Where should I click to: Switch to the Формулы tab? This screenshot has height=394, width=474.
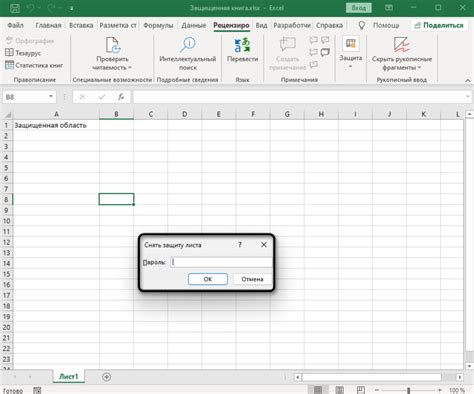158,25
